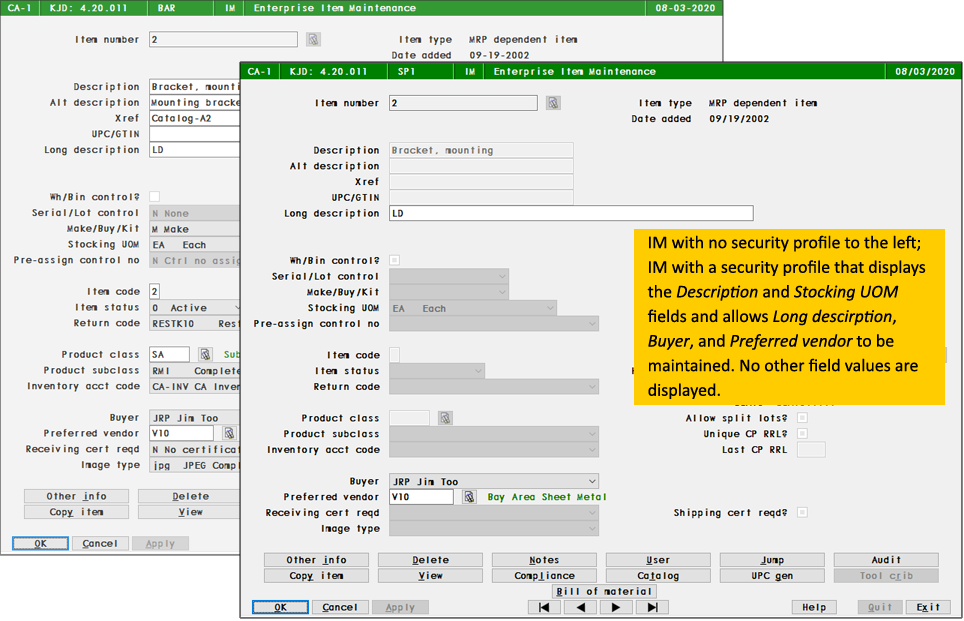This screenshot has height=621, width=964.
Task: Open Preferred vendor lookup in back window
Action: point(229,433)
